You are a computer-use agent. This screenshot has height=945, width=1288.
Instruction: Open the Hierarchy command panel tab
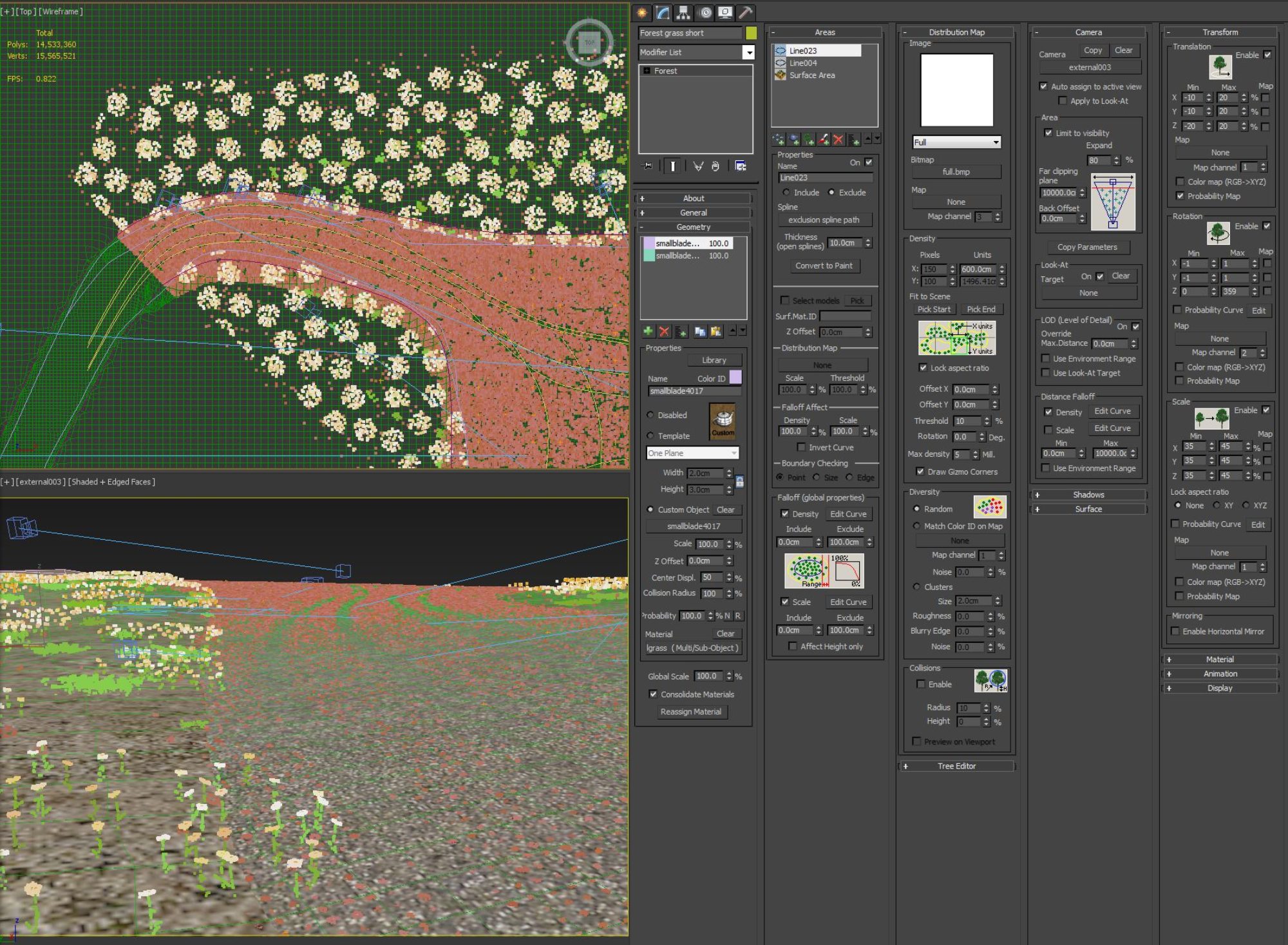point(683,12)
